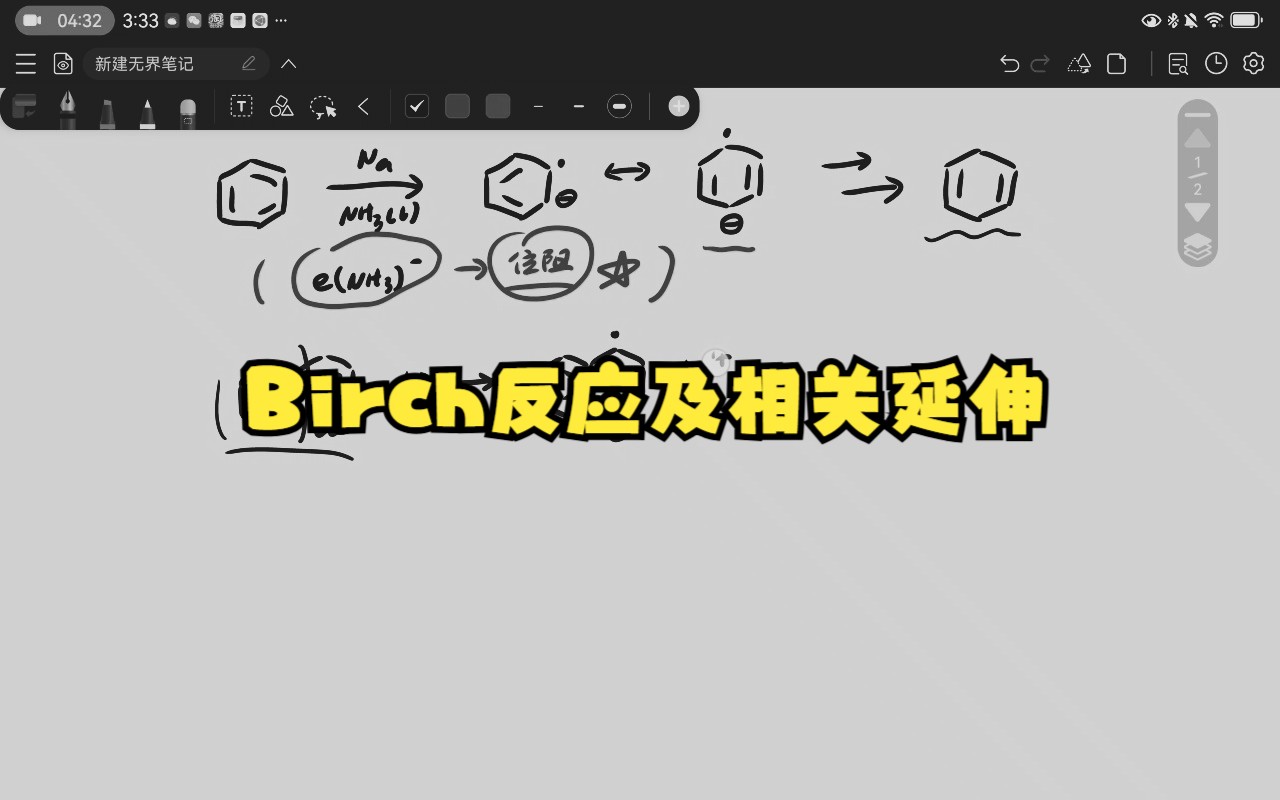Insert a text box

[241, 106]
